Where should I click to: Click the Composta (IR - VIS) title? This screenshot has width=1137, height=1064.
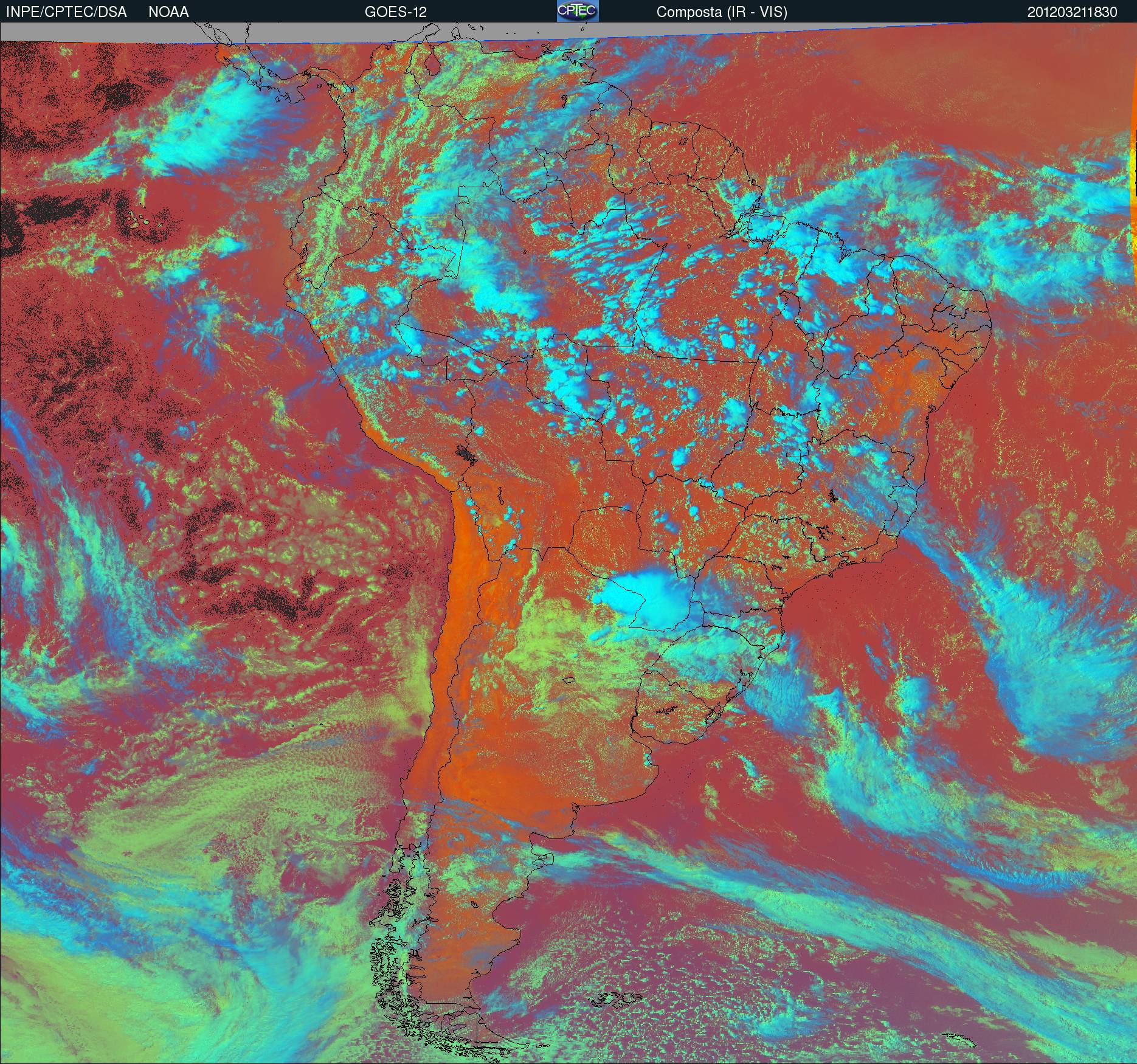click(722, 12)
